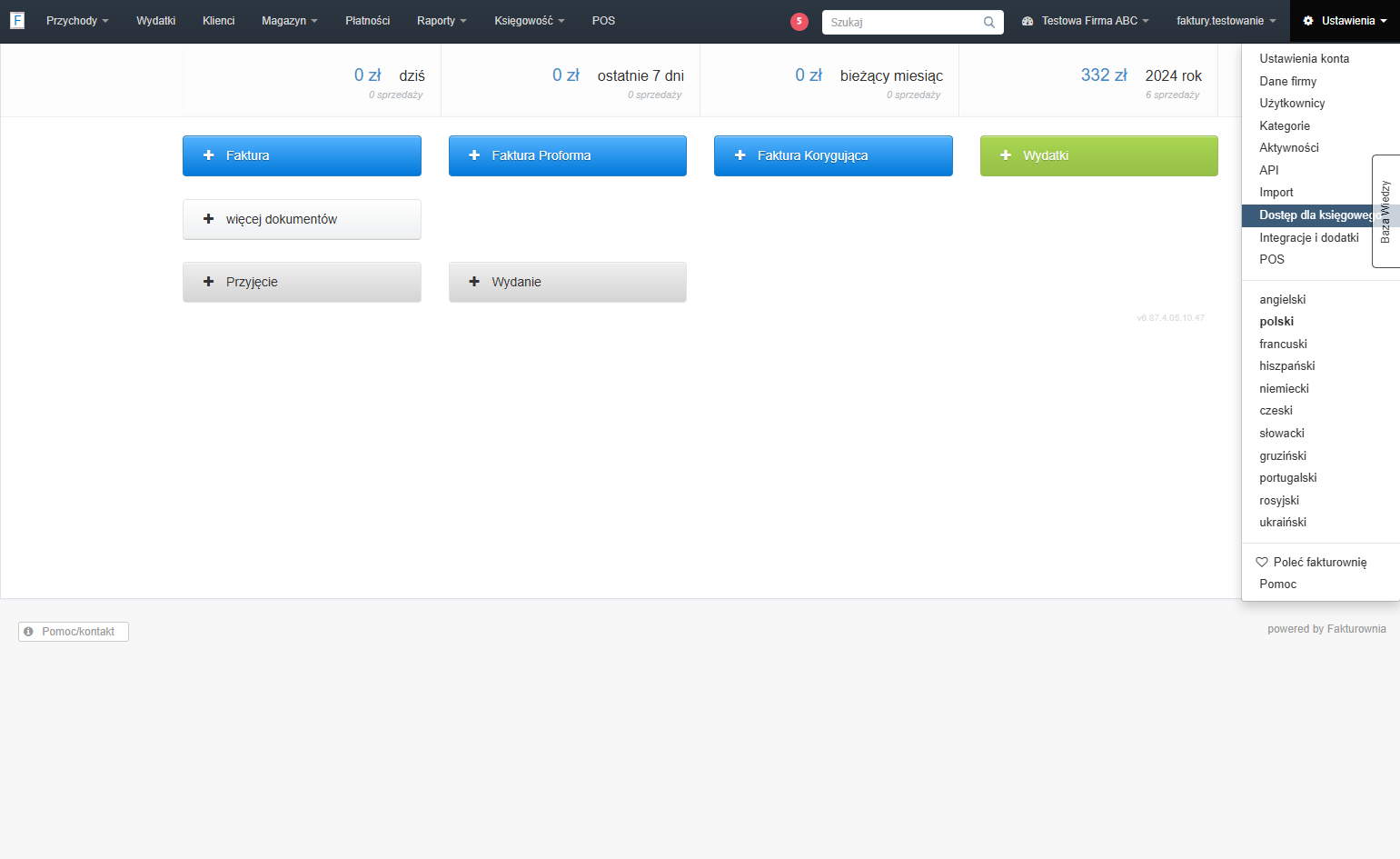
Task: Click the 332 zł 2024 rok total
Action: click(x=1141, y=75)
